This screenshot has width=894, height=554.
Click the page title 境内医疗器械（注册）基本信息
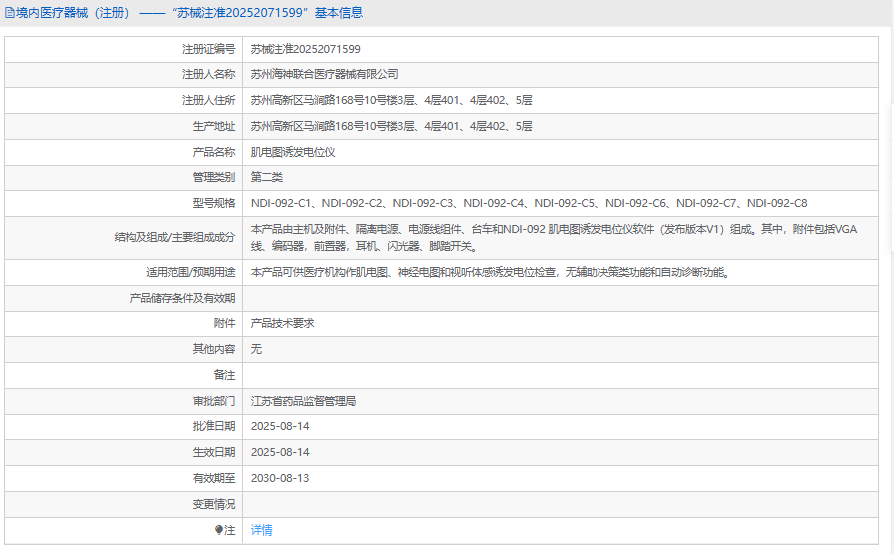[x=189, y=13]
